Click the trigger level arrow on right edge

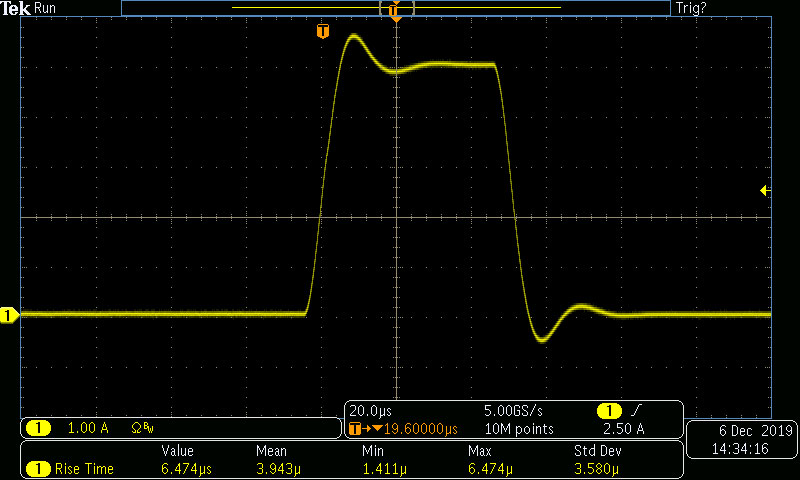(x=765, y=190)
